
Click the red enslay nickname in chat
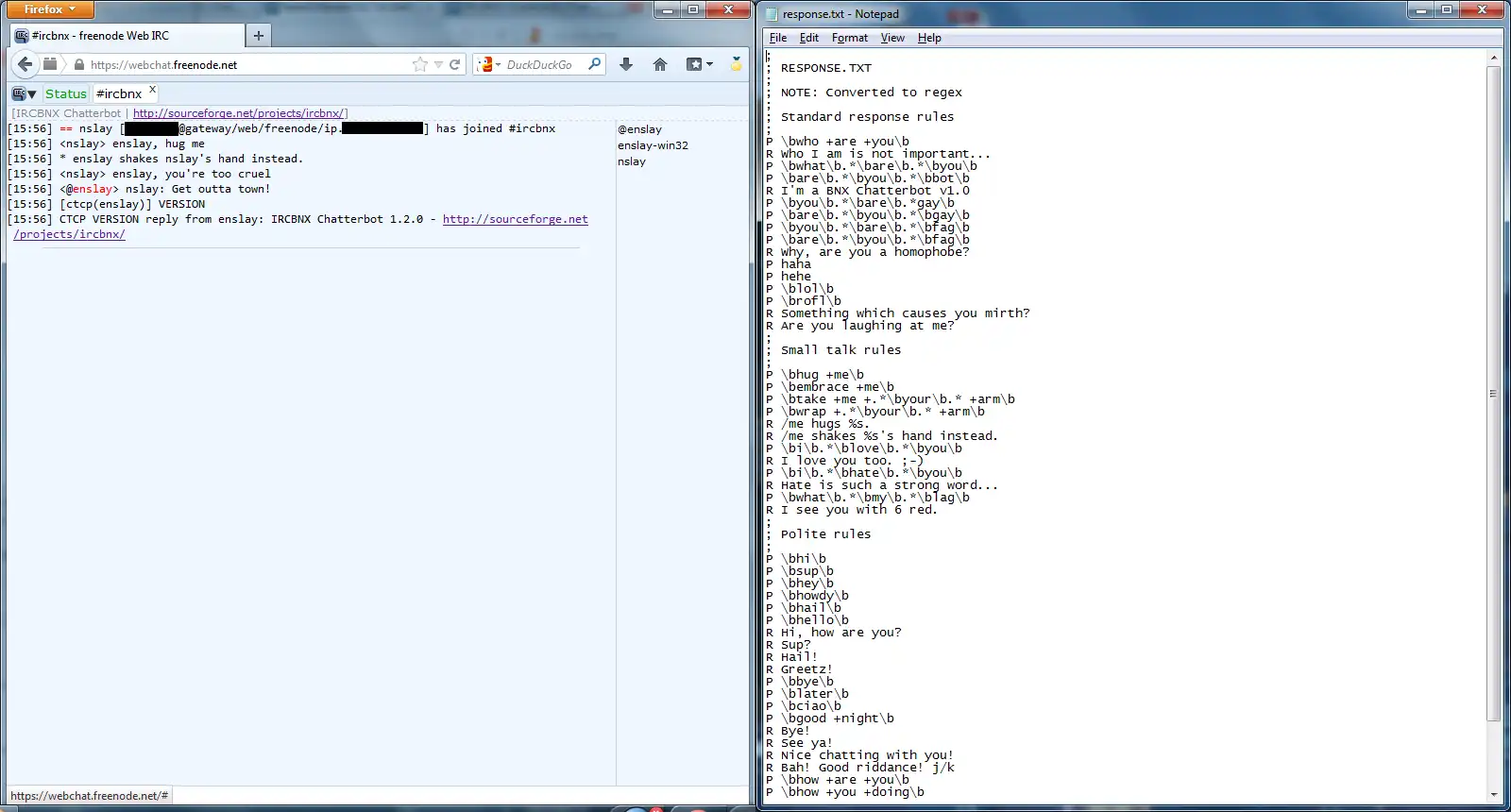point(93,189)
